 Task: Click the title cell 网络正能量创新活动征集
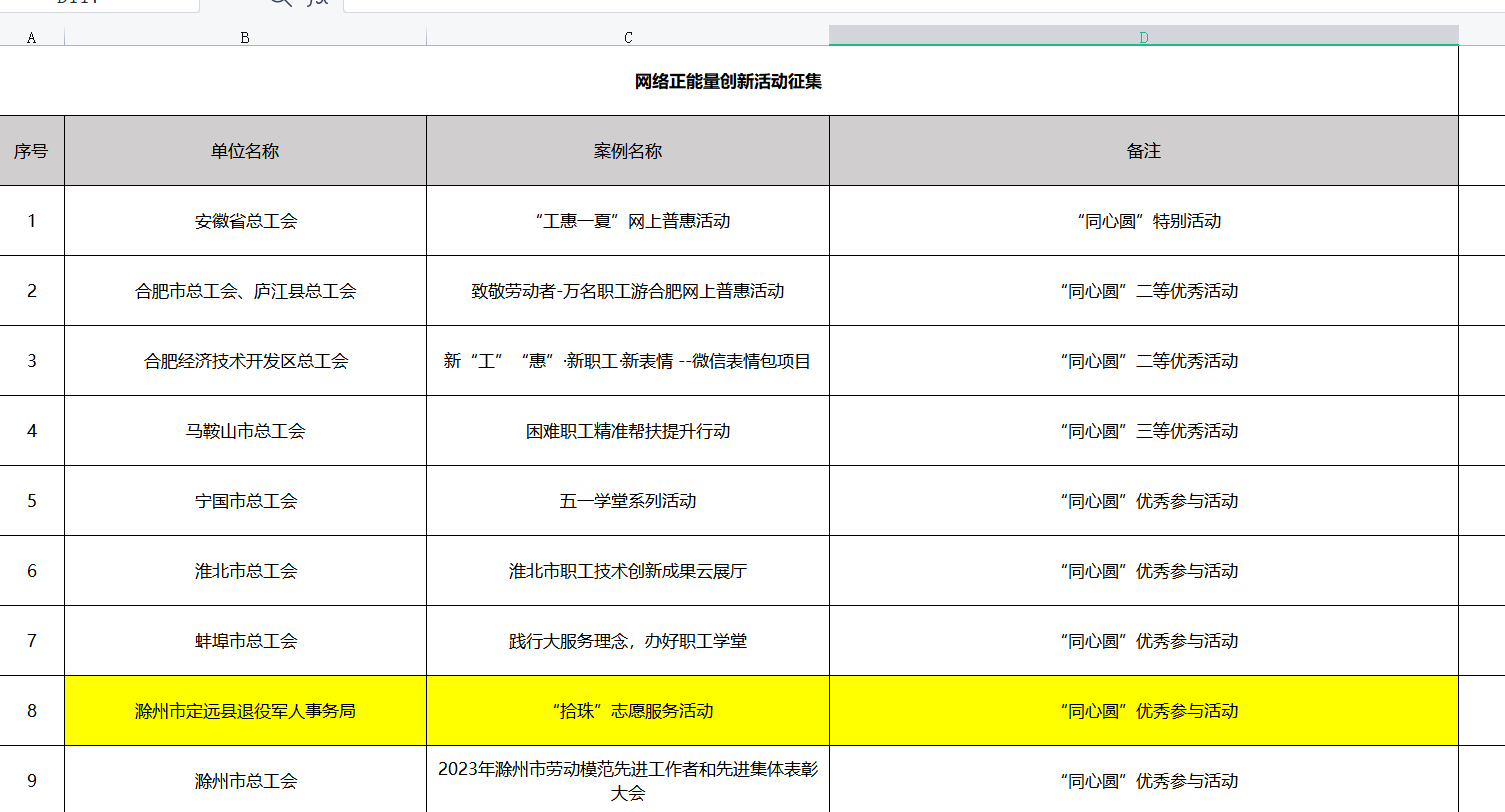click(x=729, y=81)
